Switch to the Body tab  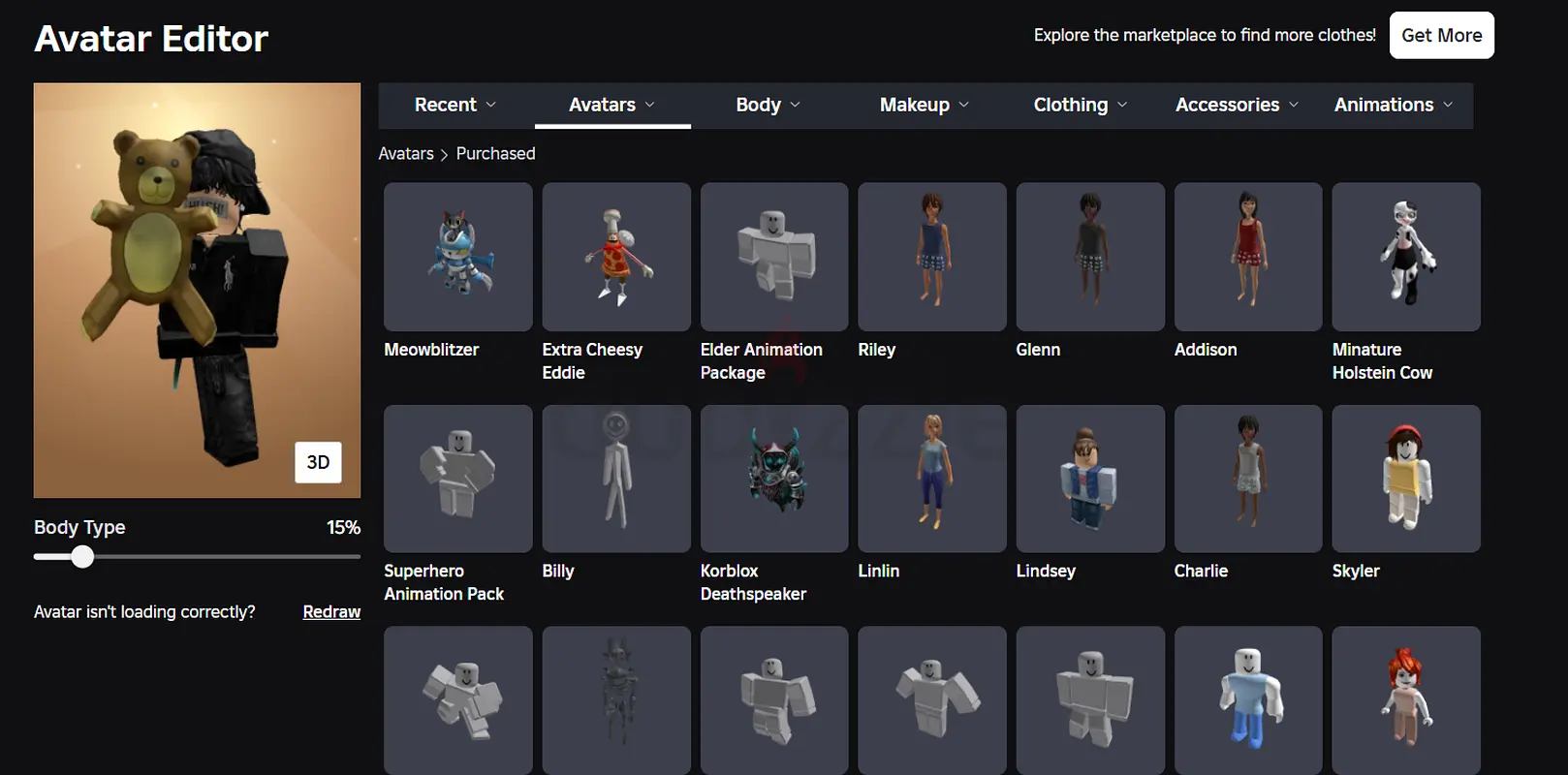click(x=768, y=105)
